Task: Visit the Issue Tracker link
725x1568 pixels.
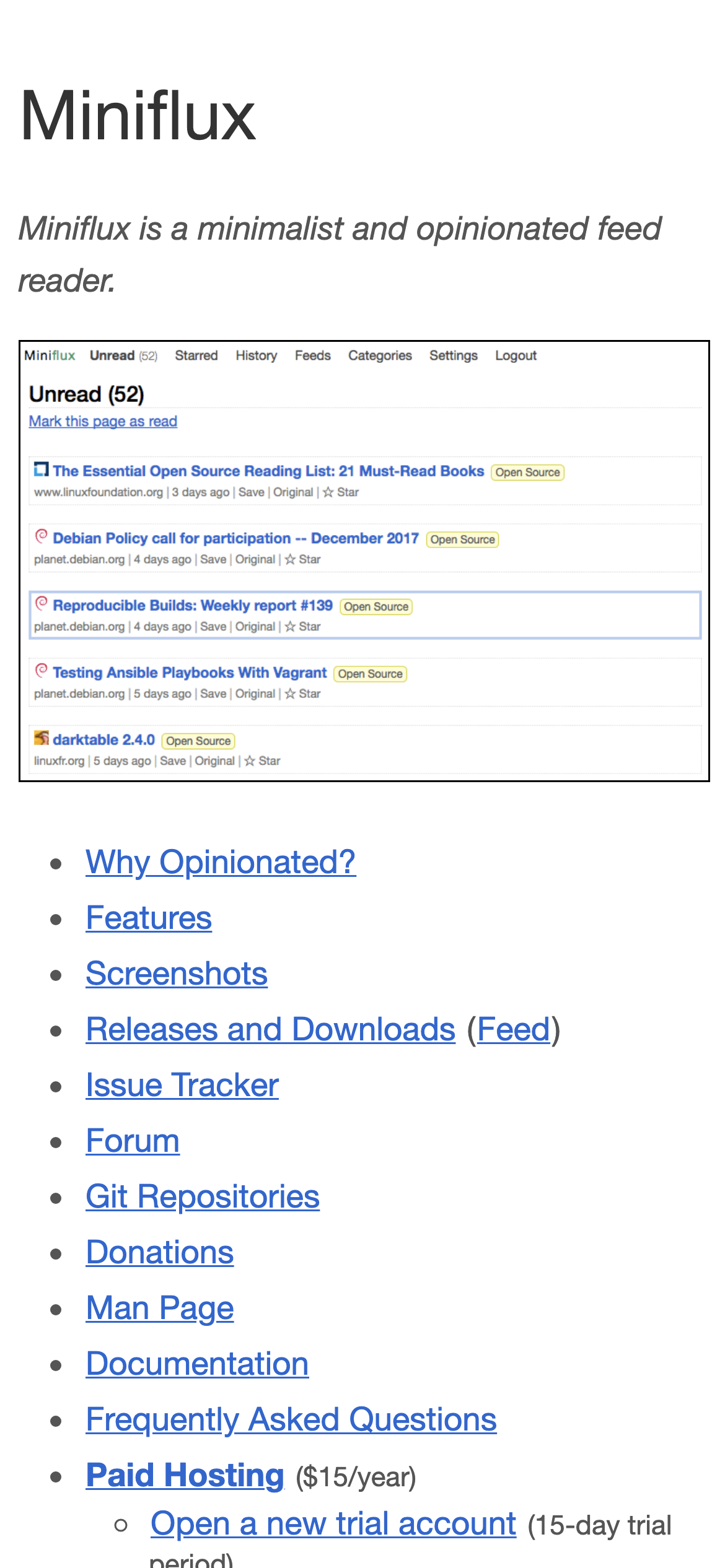Action: click(x=182, y=1085)
